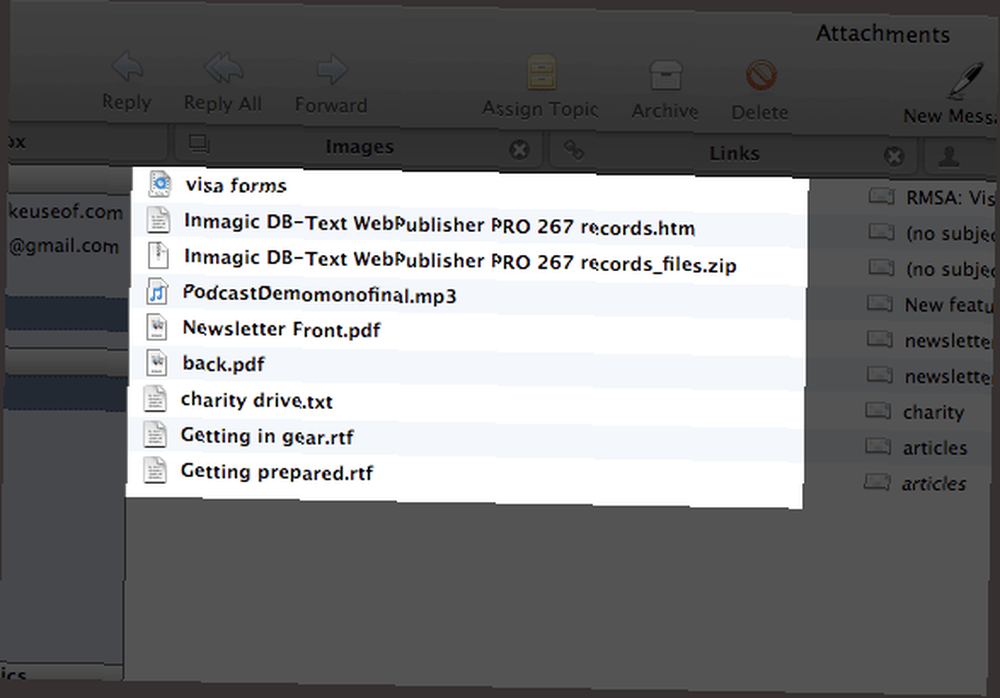This screenshot has height=698, width=1000.
Task: Click the Forward arrow icon
Action: (x=332, y=70)
